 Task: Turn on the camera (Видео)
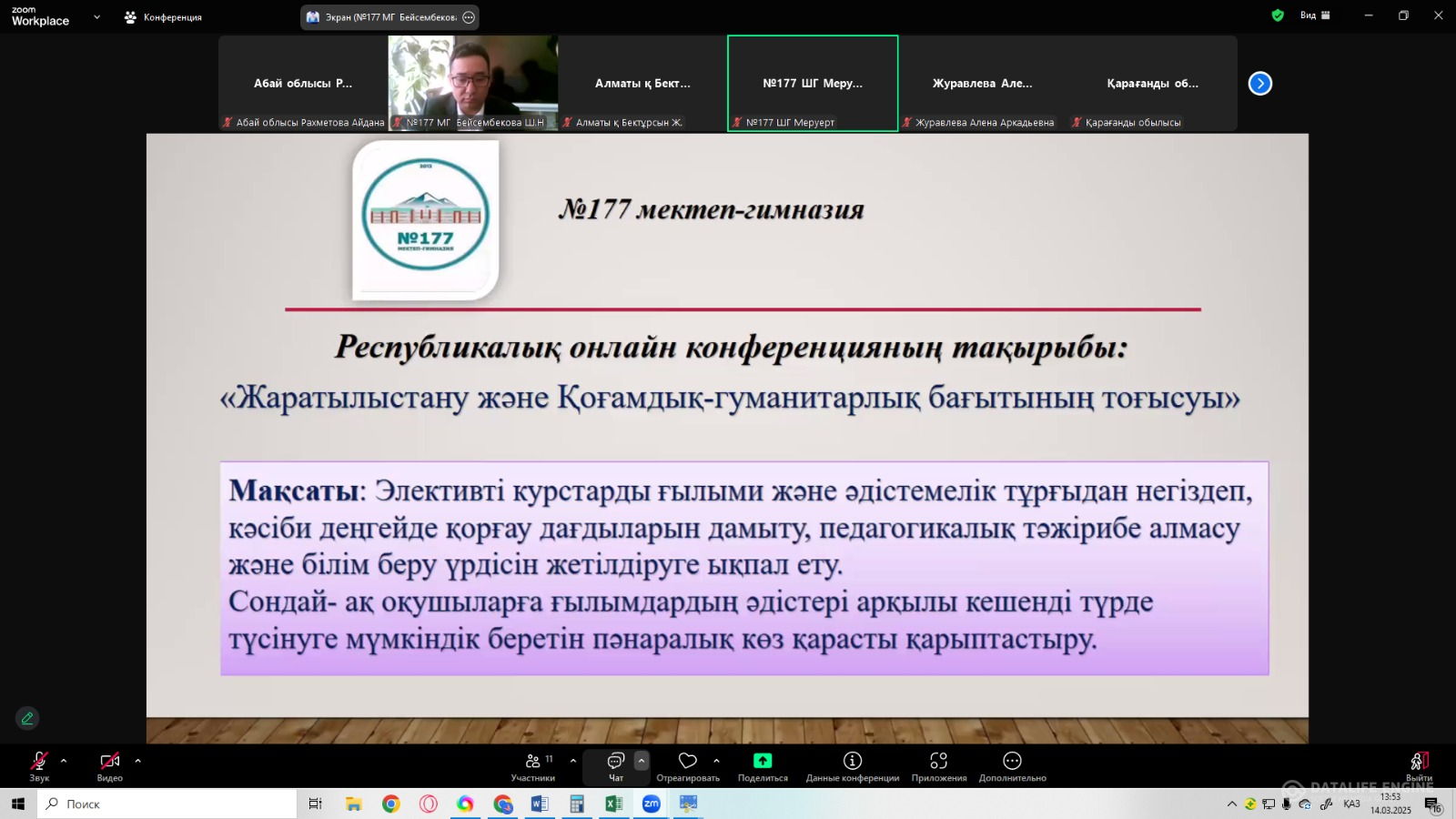[110, 765]
